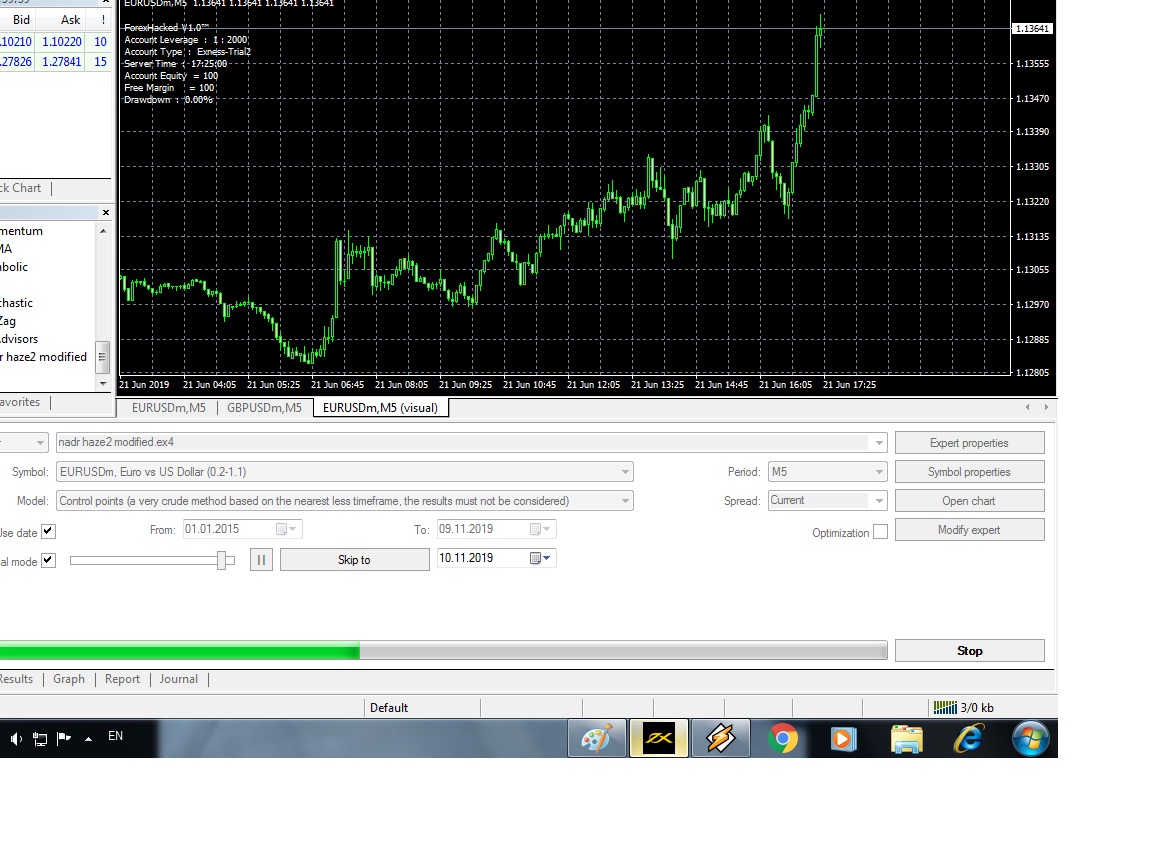Open the Exness MetaTrader taskbar icon

tap(659, 738)
